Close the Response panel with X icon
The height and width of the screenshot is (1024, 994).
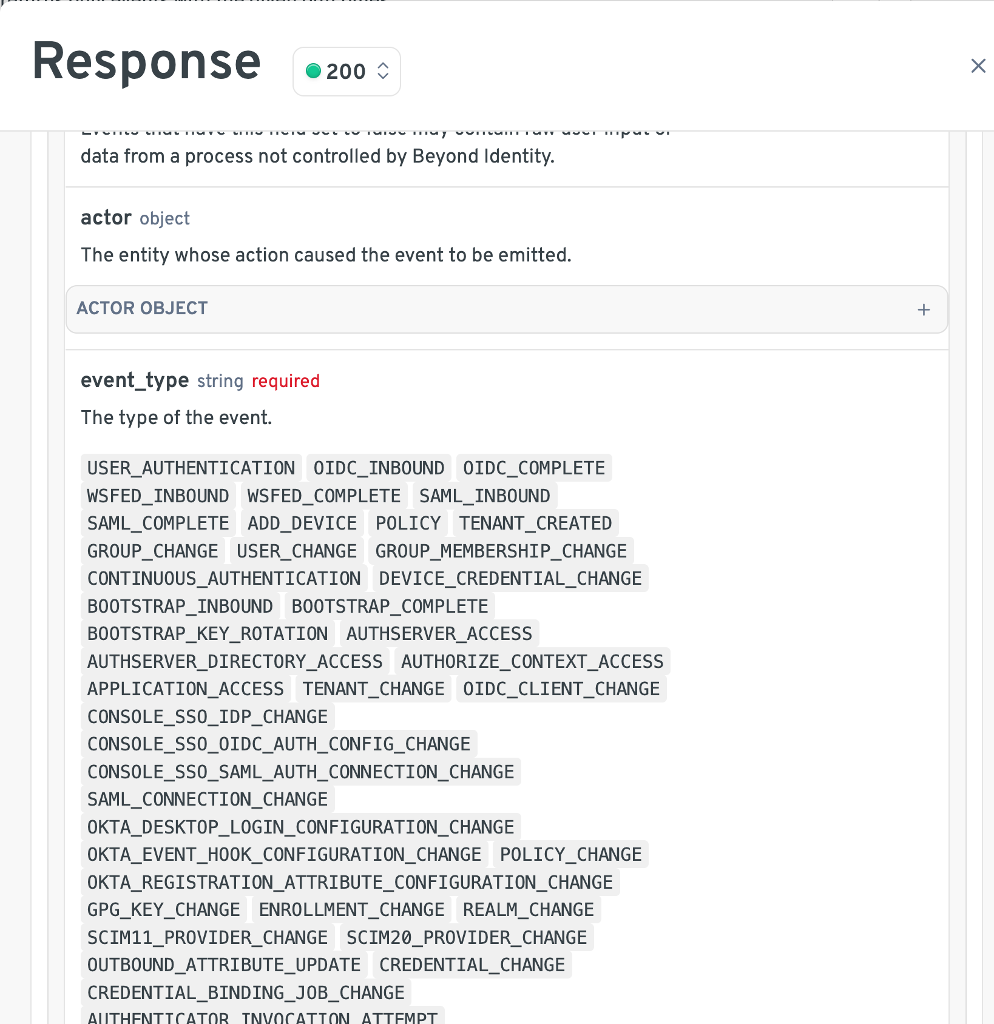point(978,66)
